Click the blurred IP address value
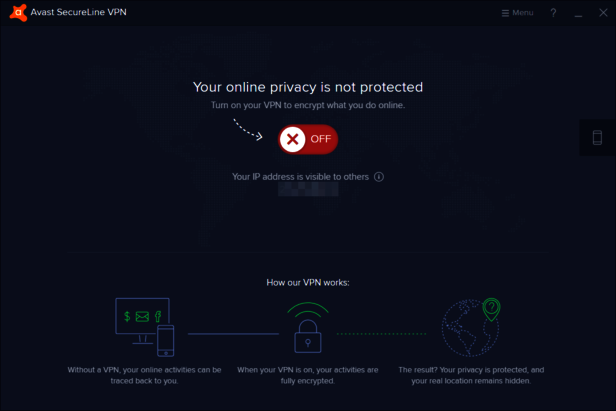 point(308,188)
